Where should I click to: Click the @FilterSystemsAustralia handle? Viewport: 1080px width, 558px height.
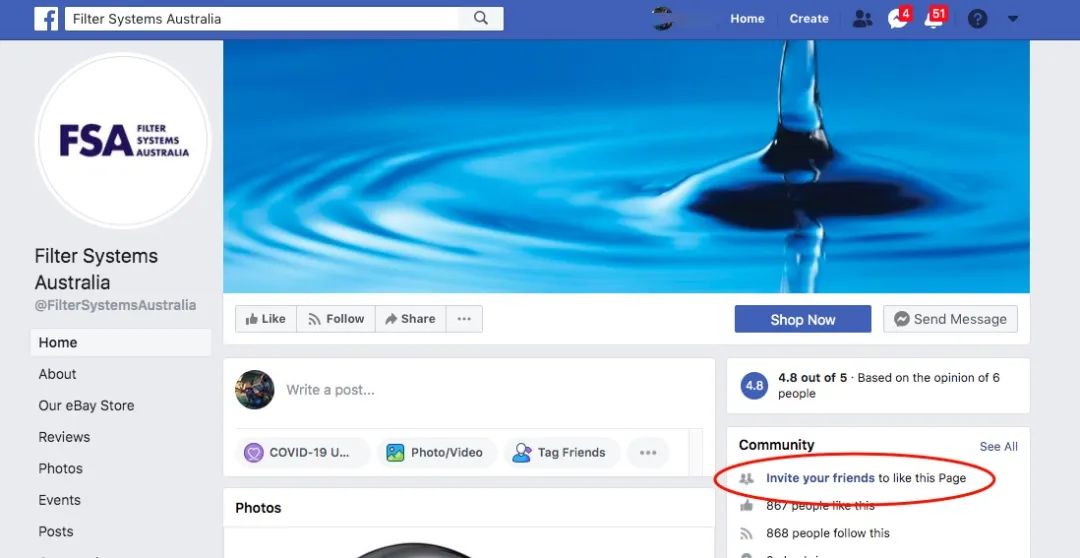[x=116, y=305]
